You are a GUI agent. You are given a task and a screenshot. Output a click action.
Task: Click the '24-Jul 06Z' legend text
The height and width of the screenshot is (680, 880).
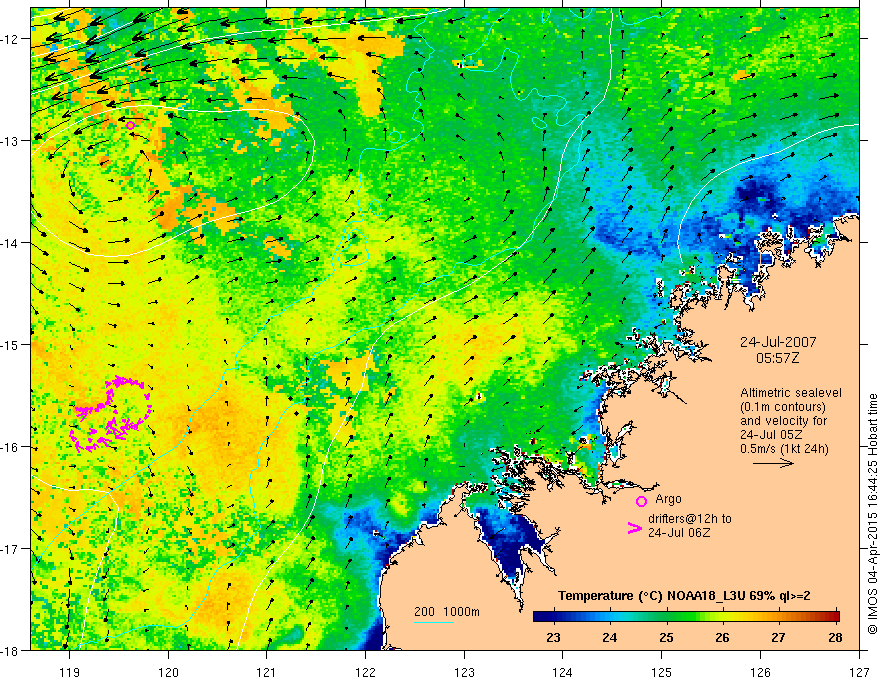(679, 532)
